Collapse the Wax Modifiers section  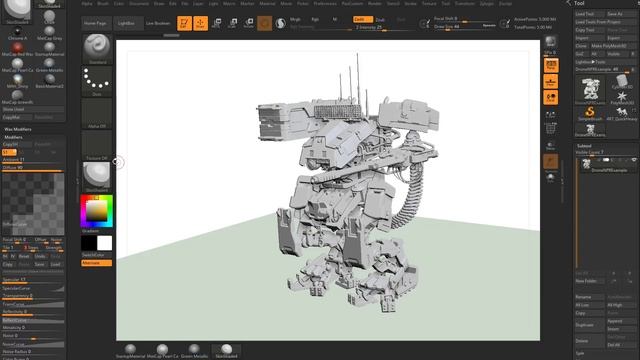(18, 129)
